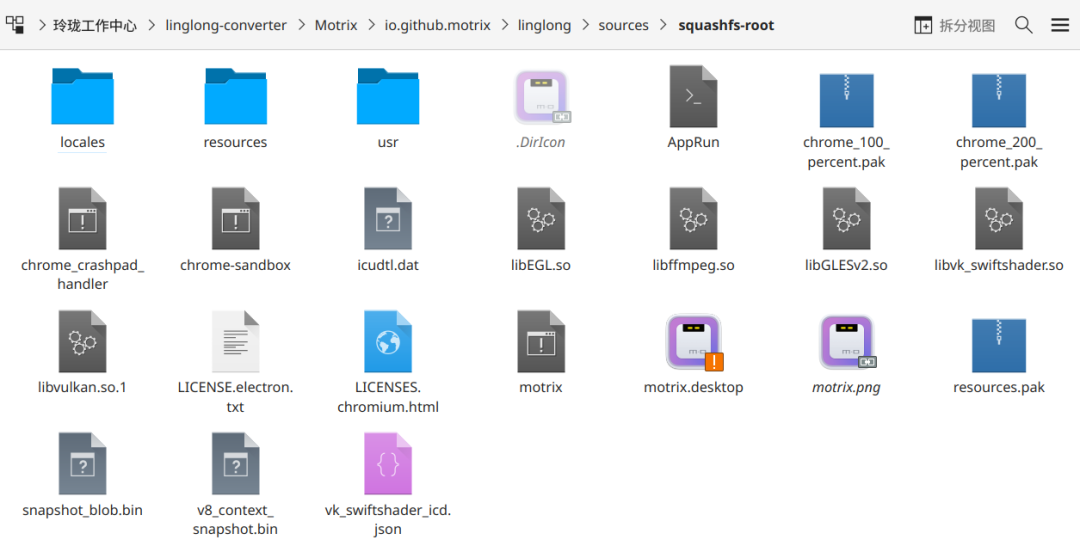Open the locales folder icon
This screenshot has height=552, width=1080.
[83, 96]
